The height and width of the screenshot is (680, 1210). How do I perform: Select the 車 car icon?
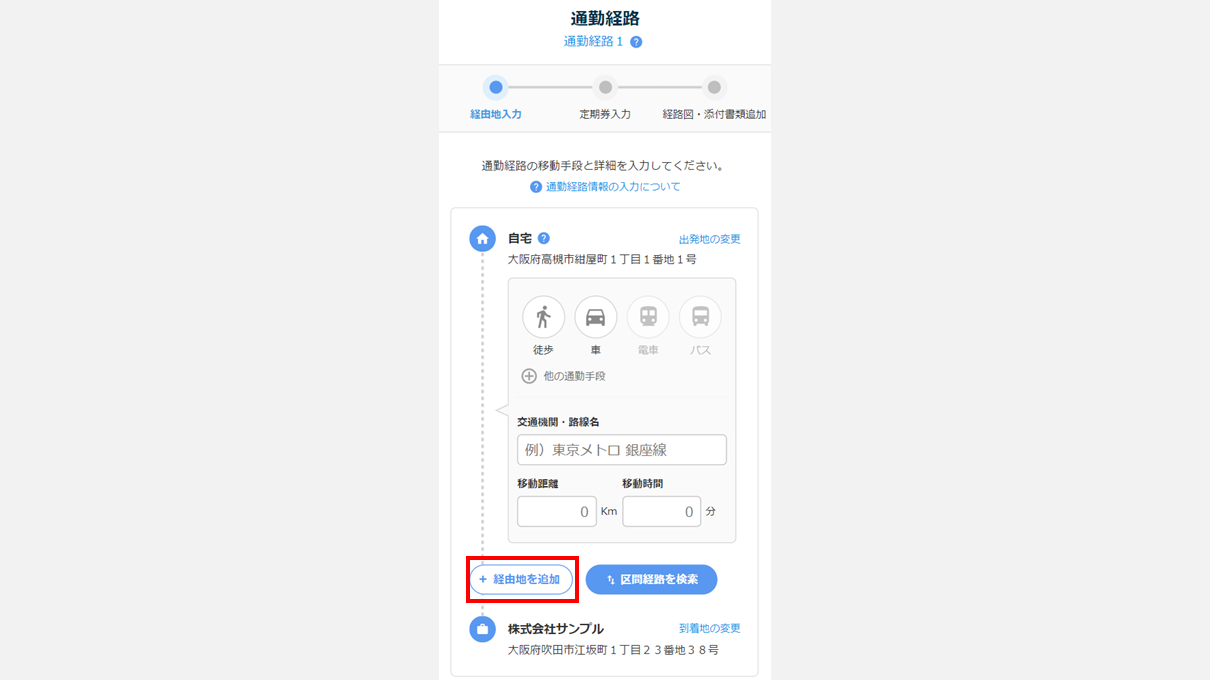tap(595, 317)
